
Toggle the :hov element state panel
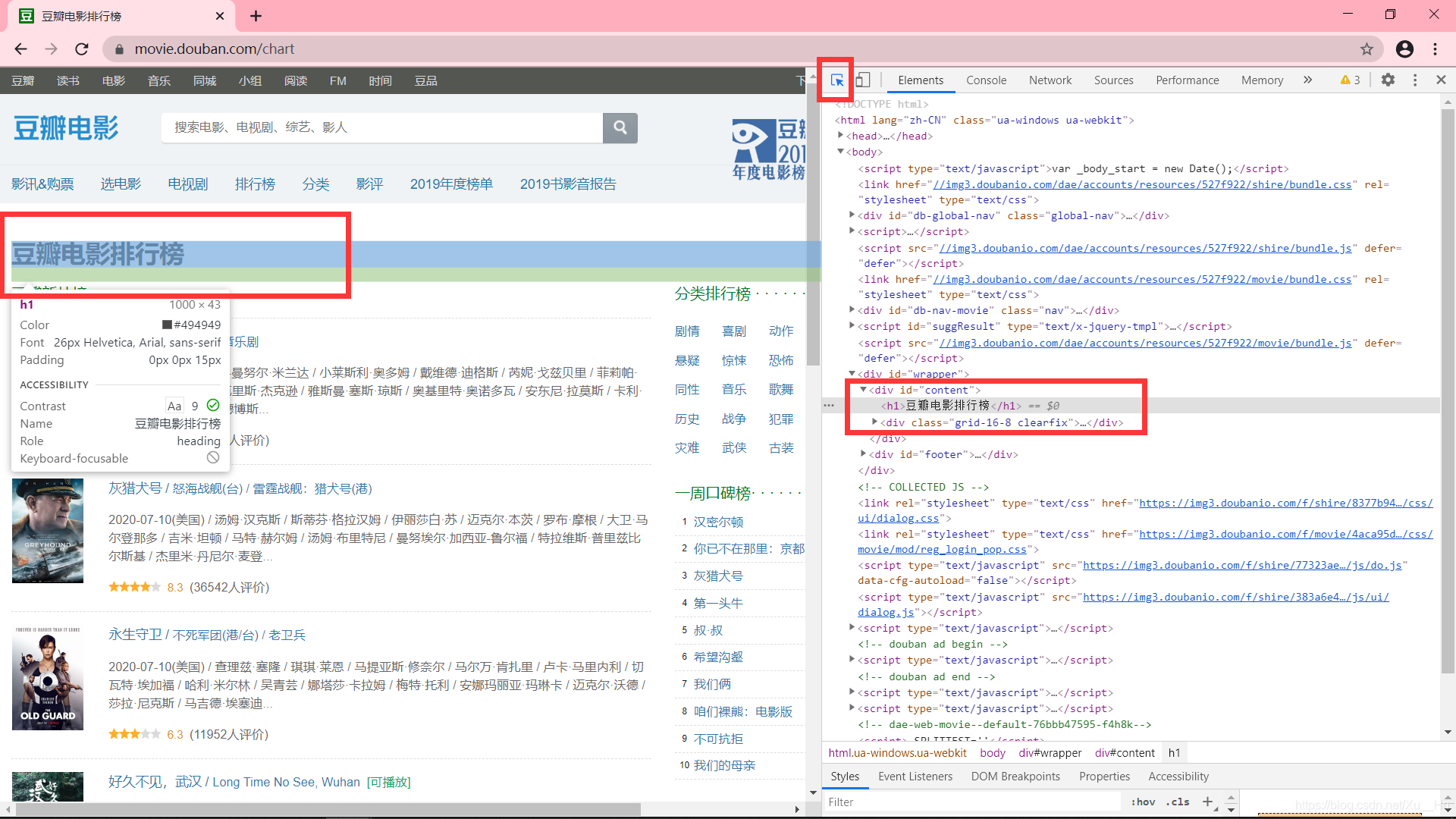point(1143,802)
